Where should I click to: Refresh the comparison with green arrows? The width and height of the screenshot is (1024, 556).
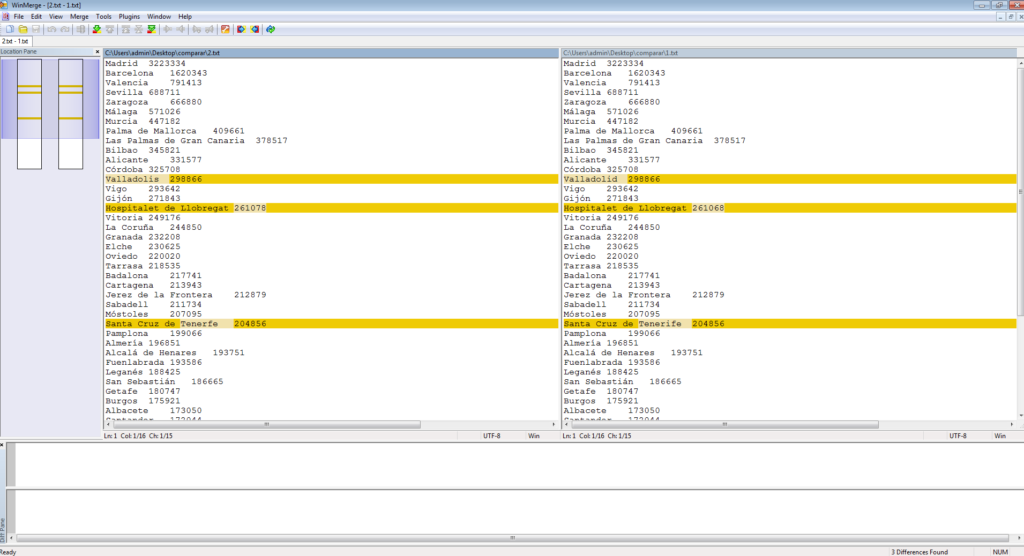click(270, 29)
